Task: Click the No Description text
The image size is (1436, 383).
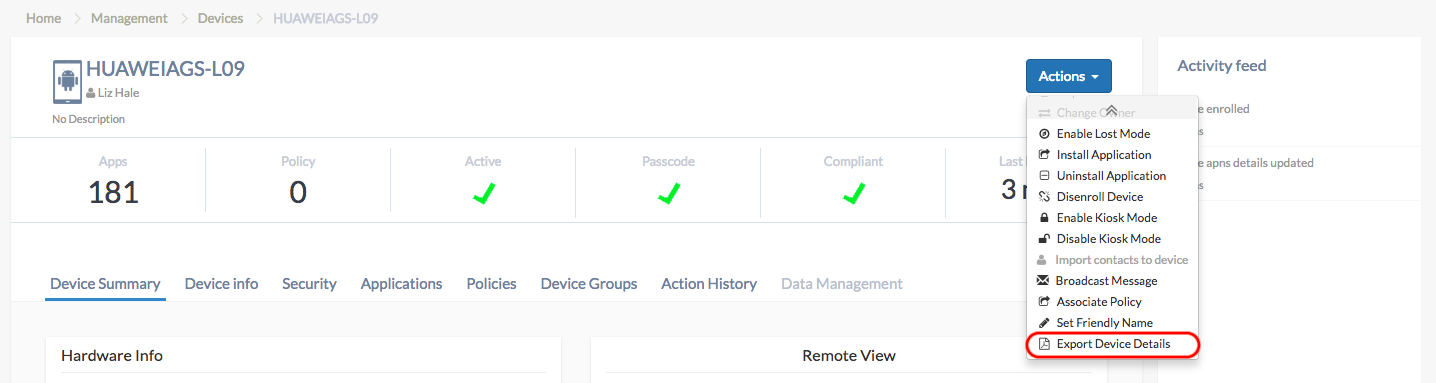Action: click(89, 119)
